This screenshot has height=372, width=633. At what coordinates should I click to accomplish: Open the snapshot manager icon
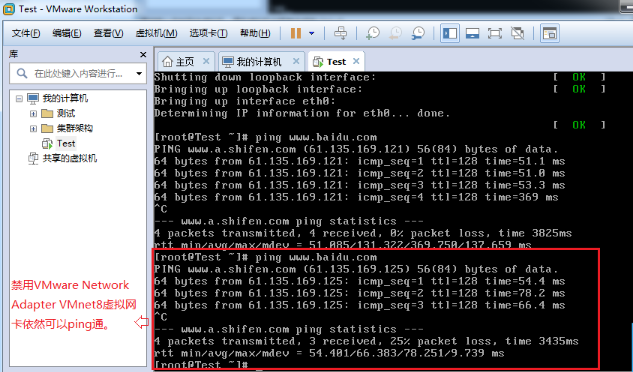(x=418, y=33)
